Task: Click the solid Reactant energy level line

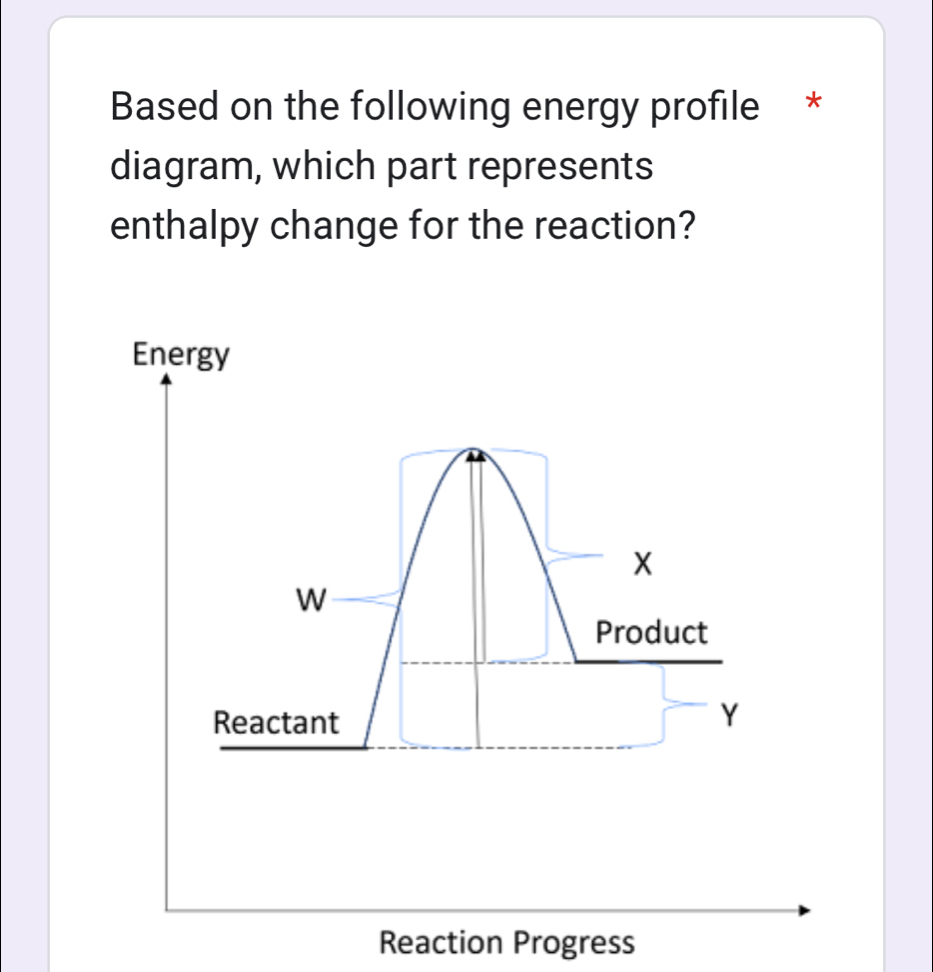Action: click(x=293, y=747)
